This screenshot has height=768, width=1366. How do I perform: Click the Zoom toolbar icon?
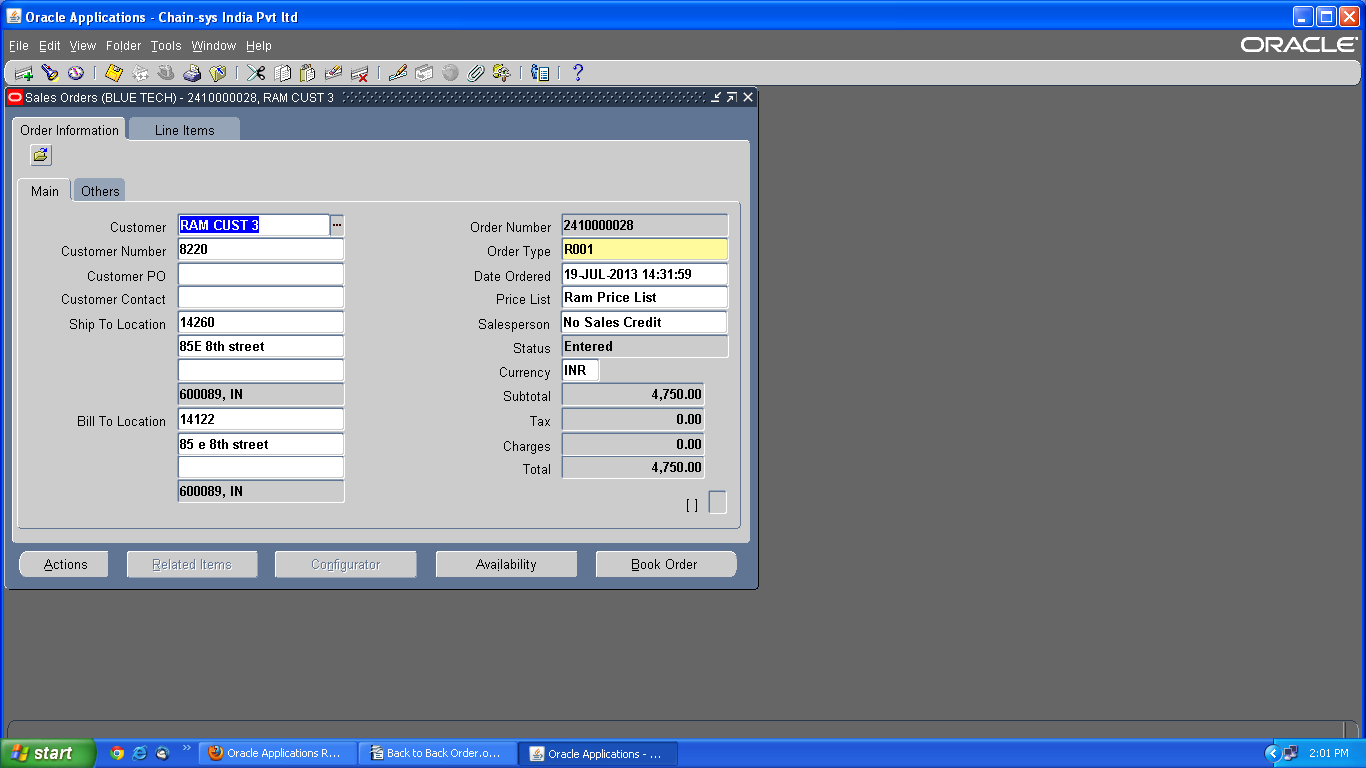[424, 73]
